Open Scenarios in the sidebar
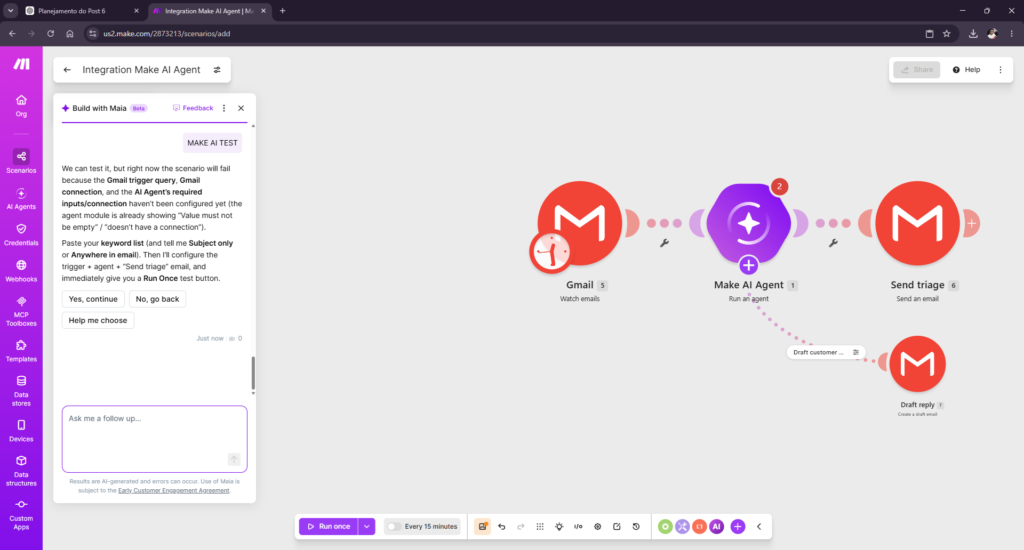Screen dimensions: 1024x550 coord(21,161)
